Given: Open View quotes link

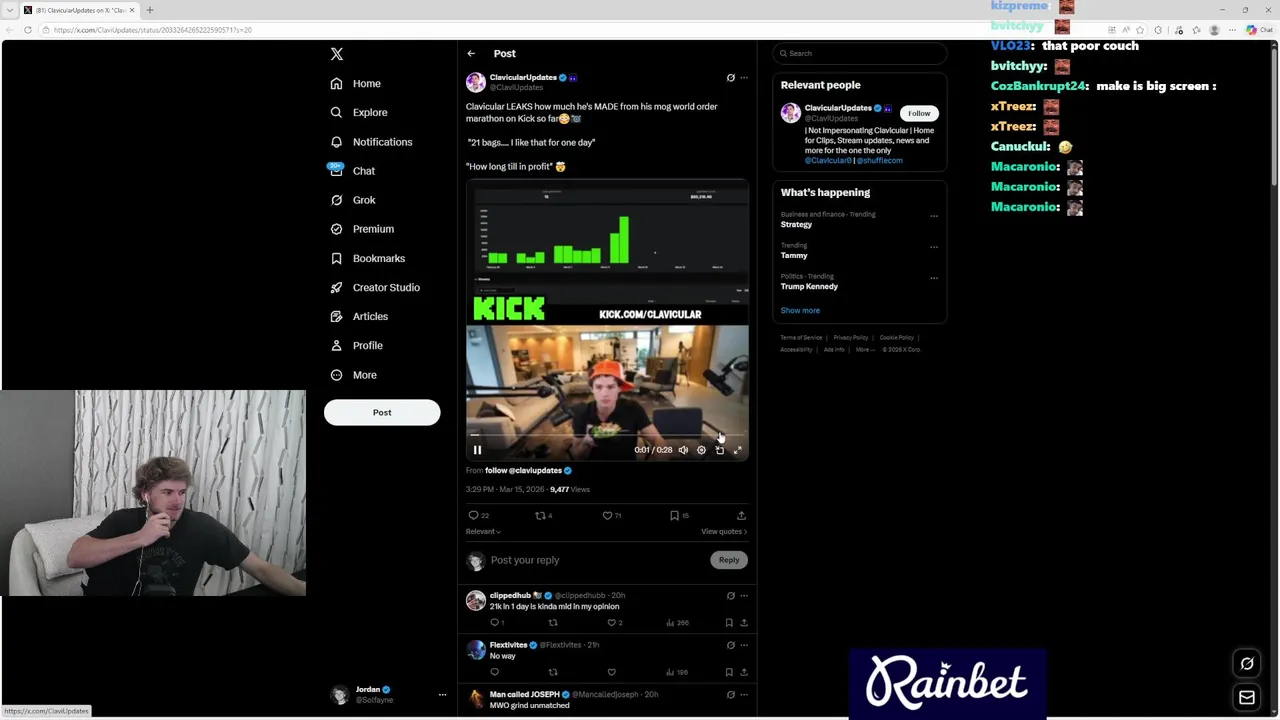Looking at the screenshot, I should (x=724, y=532).
